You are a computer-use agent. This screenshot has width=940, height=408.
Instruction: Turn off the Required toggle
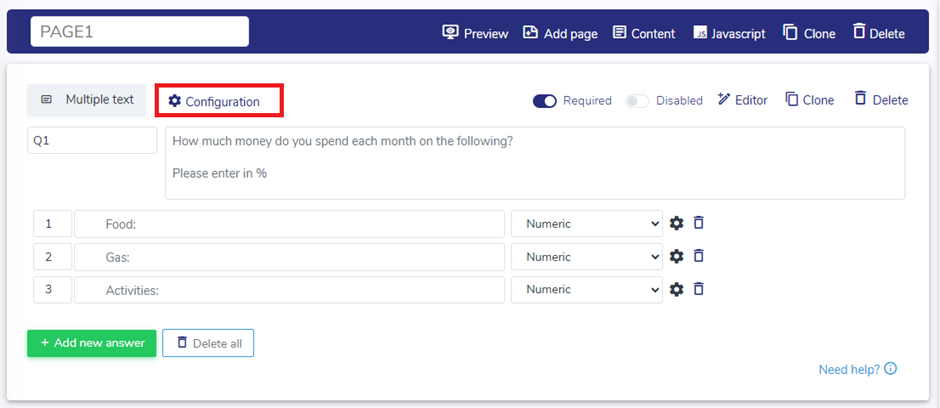(545, 101)
